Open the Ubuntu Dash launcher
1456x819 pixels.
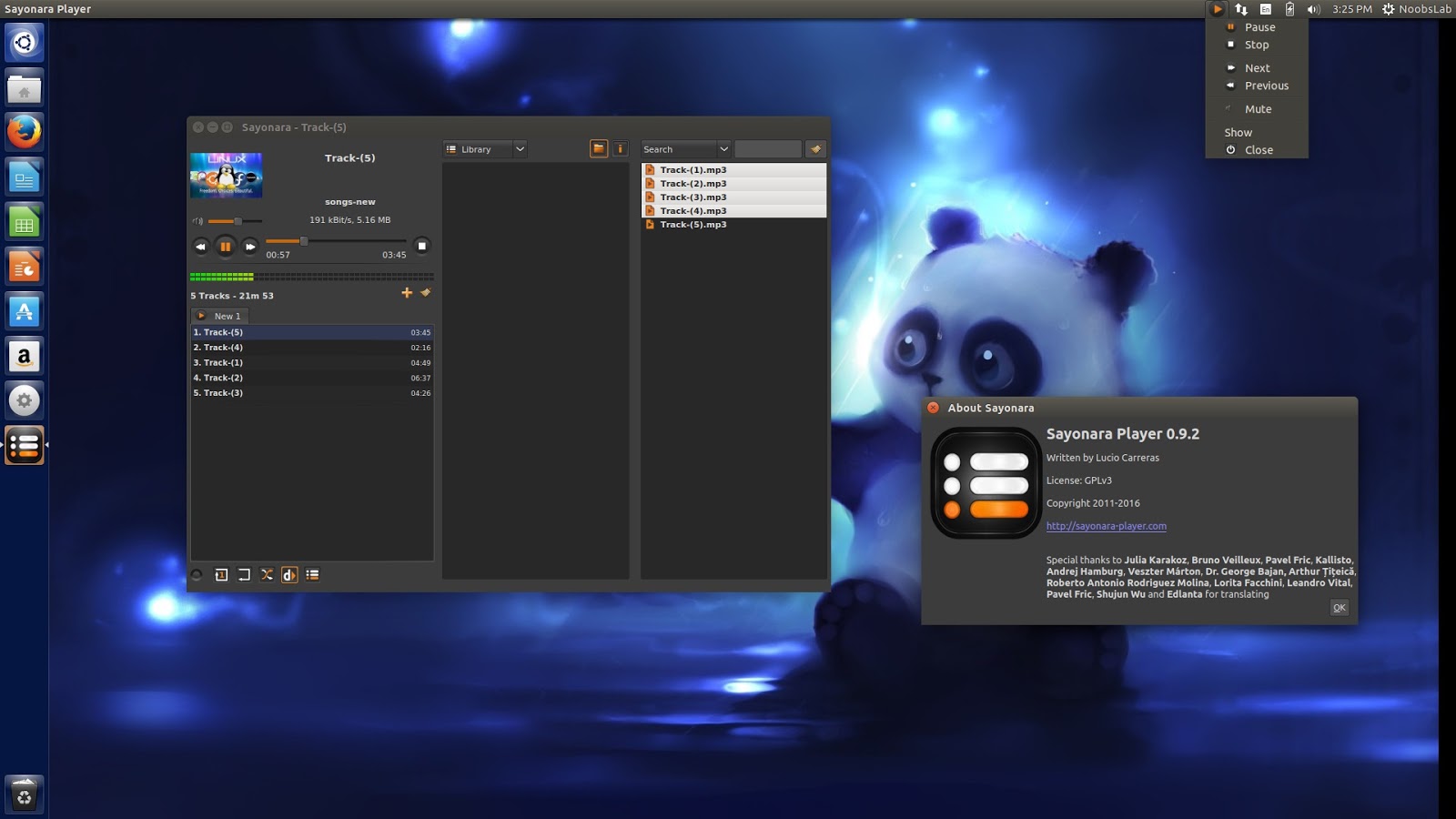point(25,43)
